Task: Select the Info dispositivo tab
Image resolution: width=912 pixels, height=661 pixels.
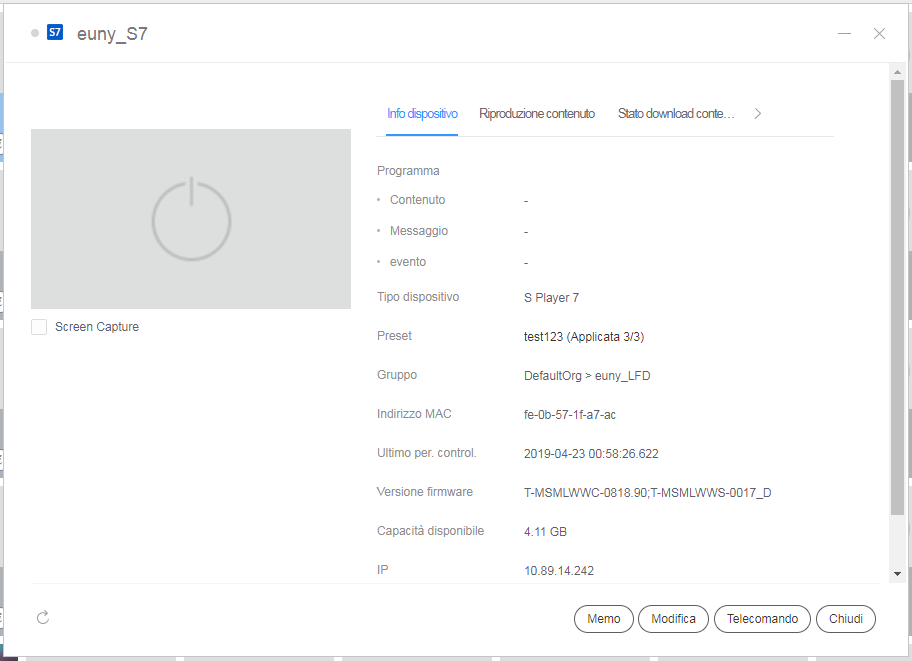Action: click(x=422, y=114)
